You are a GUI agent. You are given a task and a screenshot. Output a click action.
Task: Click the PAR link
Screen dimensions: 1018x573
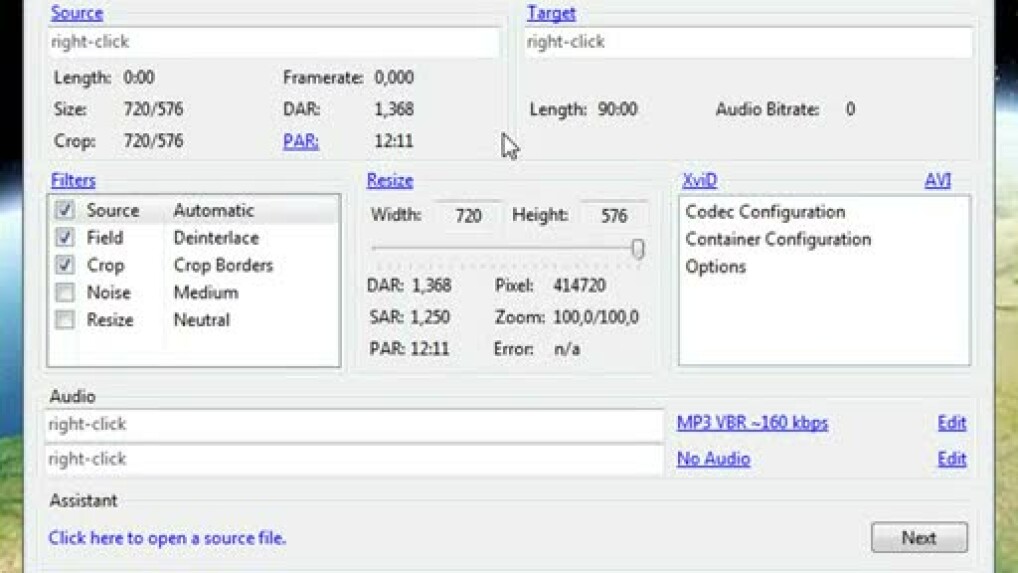pos(300,141)
